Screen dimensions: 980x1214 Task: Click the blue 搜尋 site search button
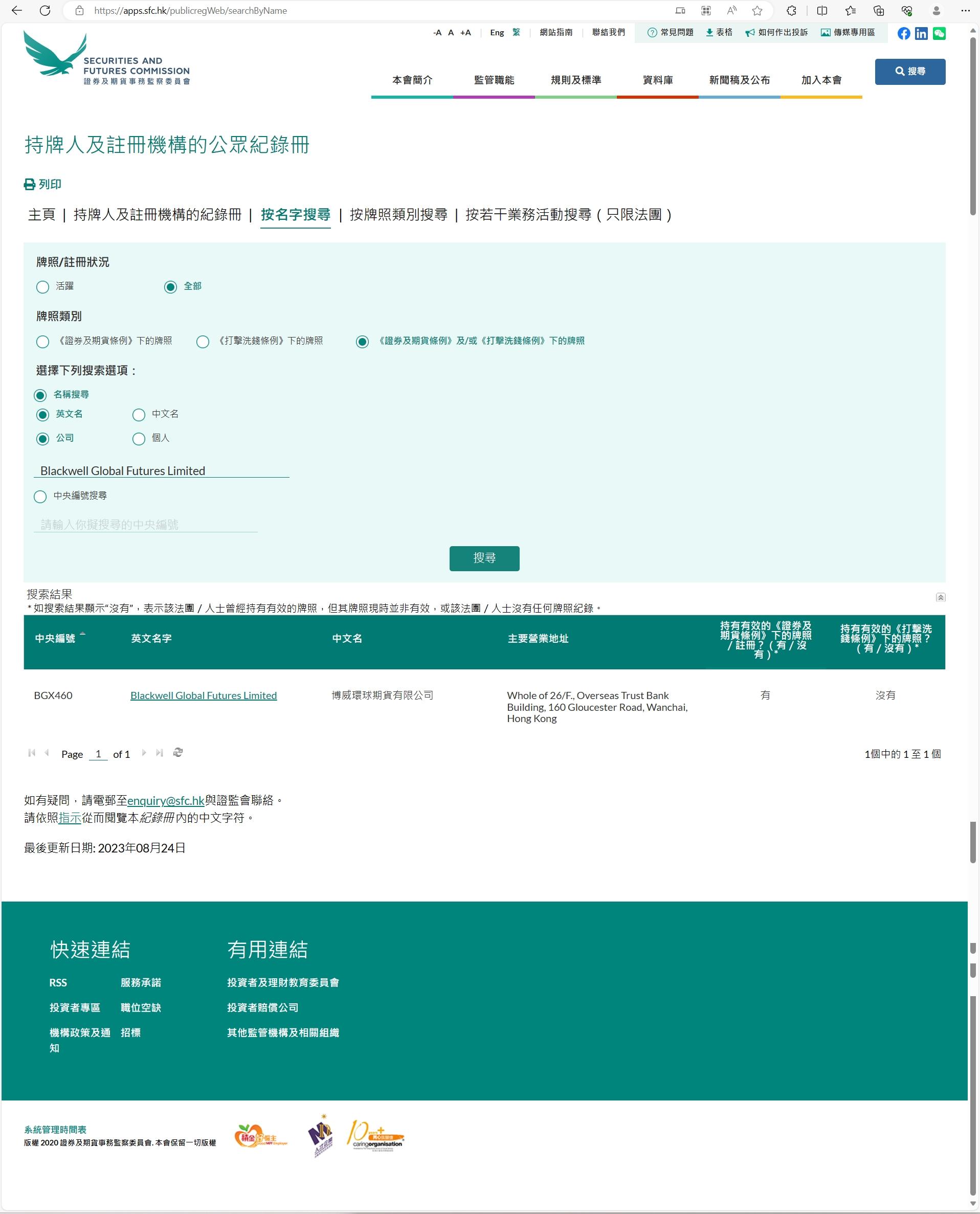coord(910,72)
